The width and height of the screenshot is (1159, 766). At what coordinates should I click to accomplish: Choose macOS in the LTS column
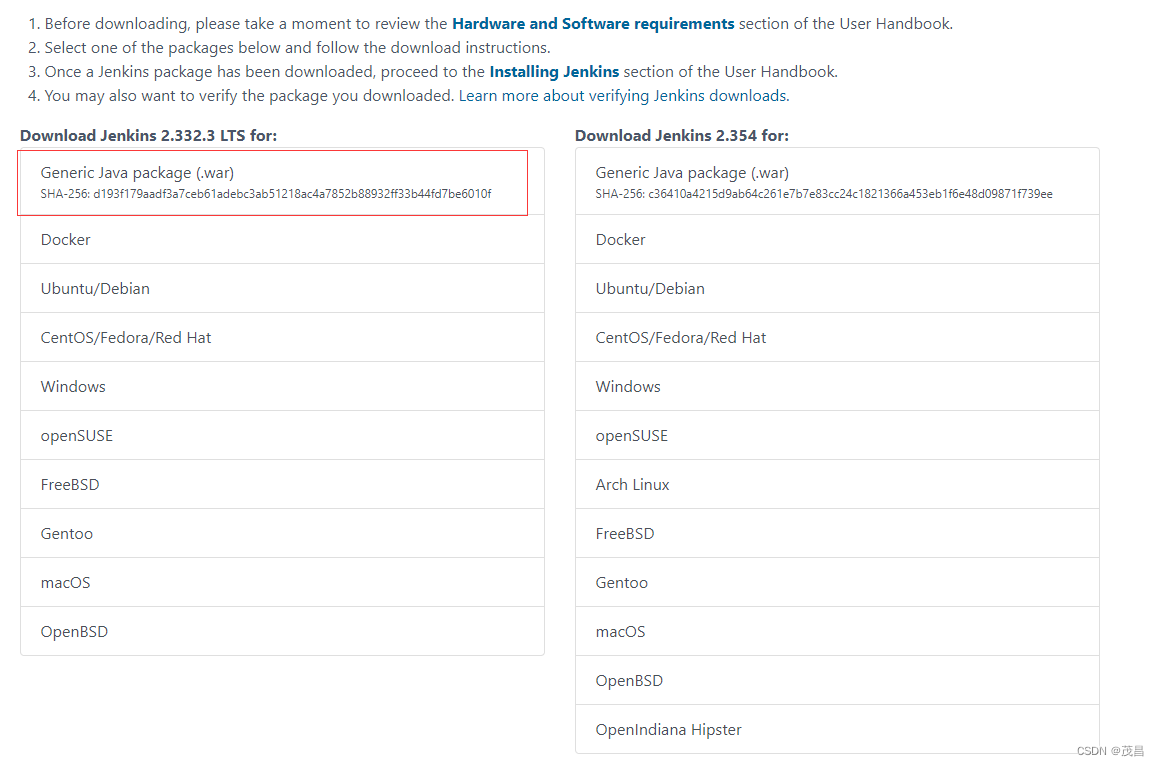[282, 582]
